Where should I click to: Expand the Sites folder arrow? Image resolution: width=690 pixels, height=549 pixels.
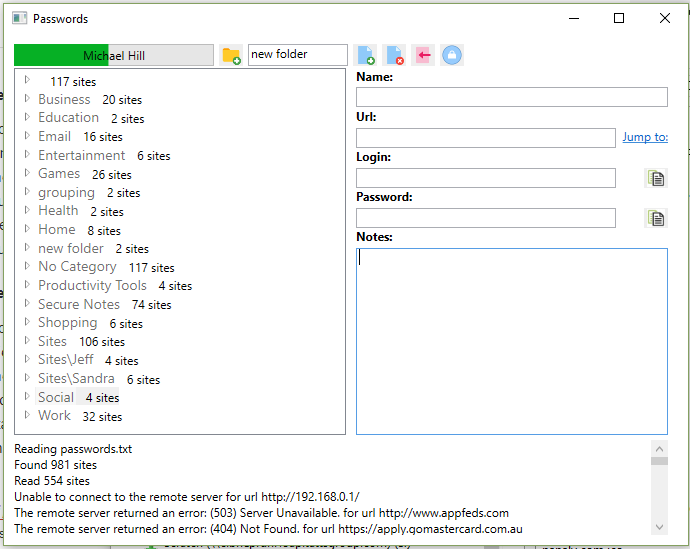click(27, 340)
